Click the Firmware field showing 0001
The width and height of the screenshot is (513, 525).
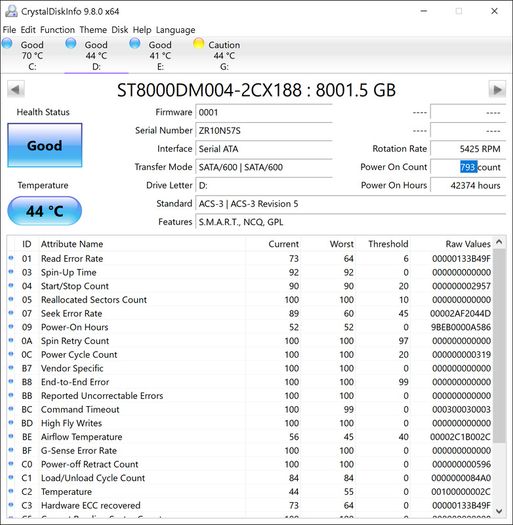[264, 112]
